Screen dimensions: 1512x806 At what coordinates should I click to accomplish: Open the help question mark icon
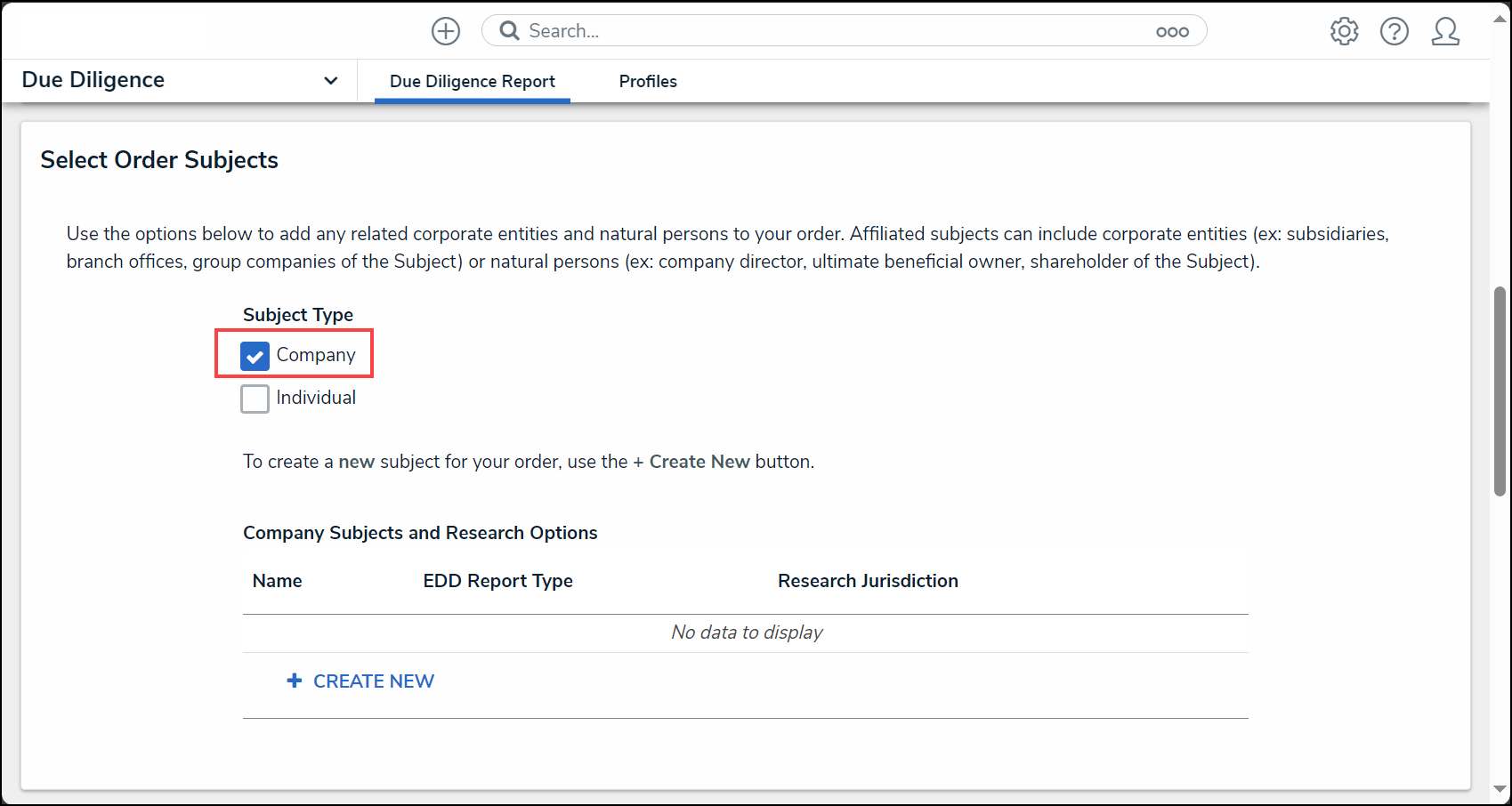1395,31
